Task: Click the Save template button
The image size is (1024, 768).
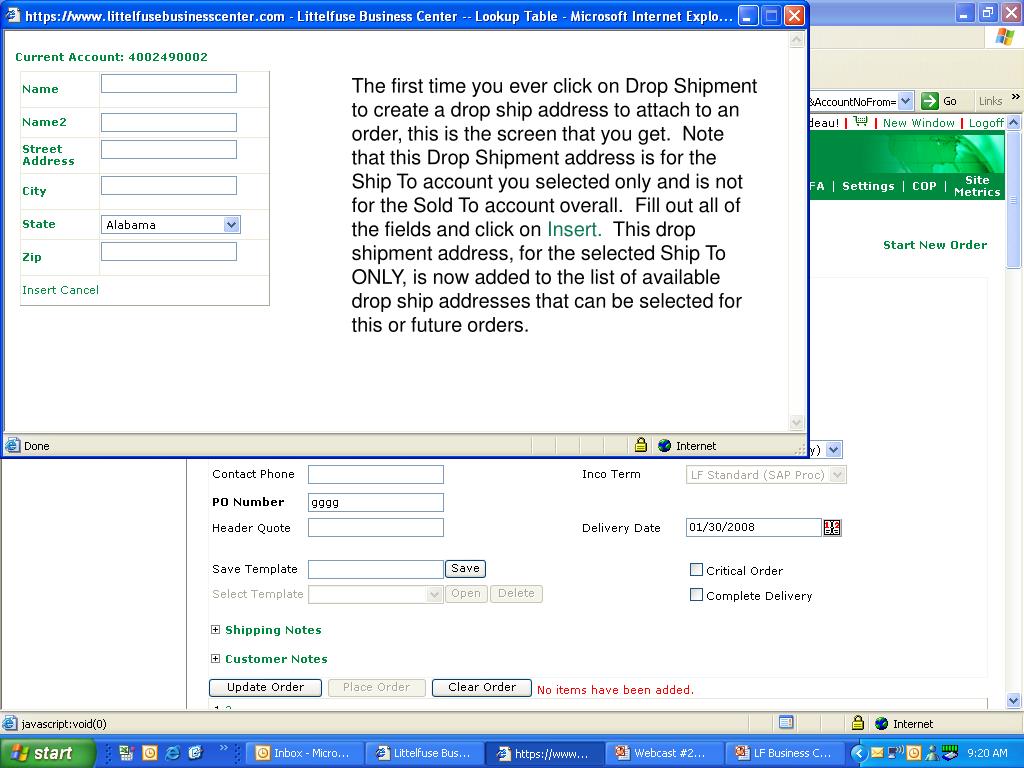Action: [465, 568]
